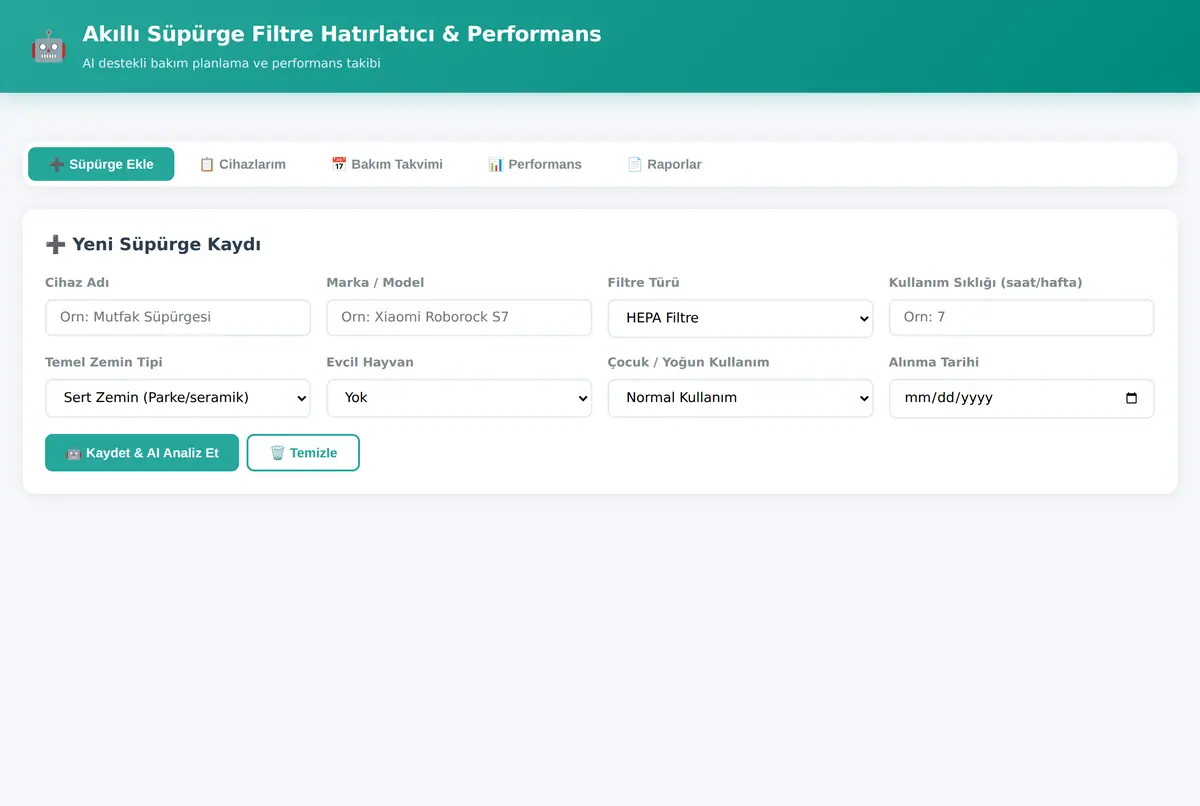
Task: Click the clipboard icon on Cihazlarım tab
Action: 207,164
